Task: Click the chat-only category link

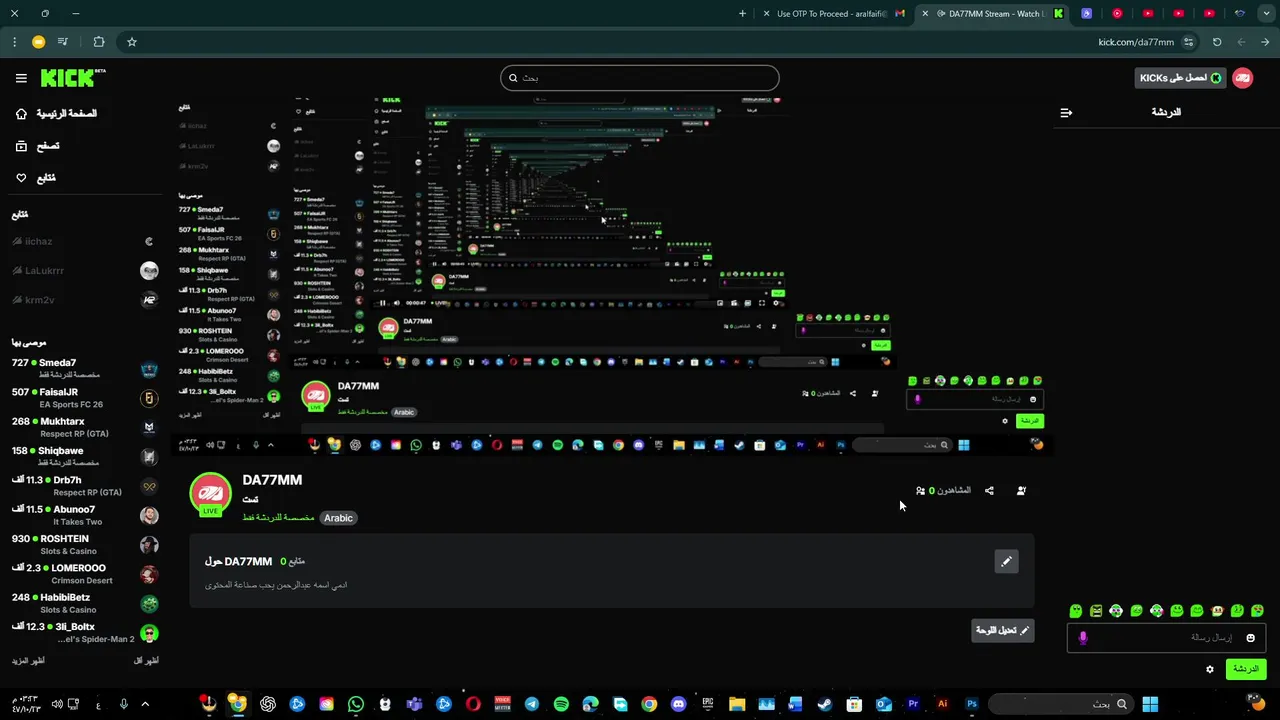Action: click(278, 518)
